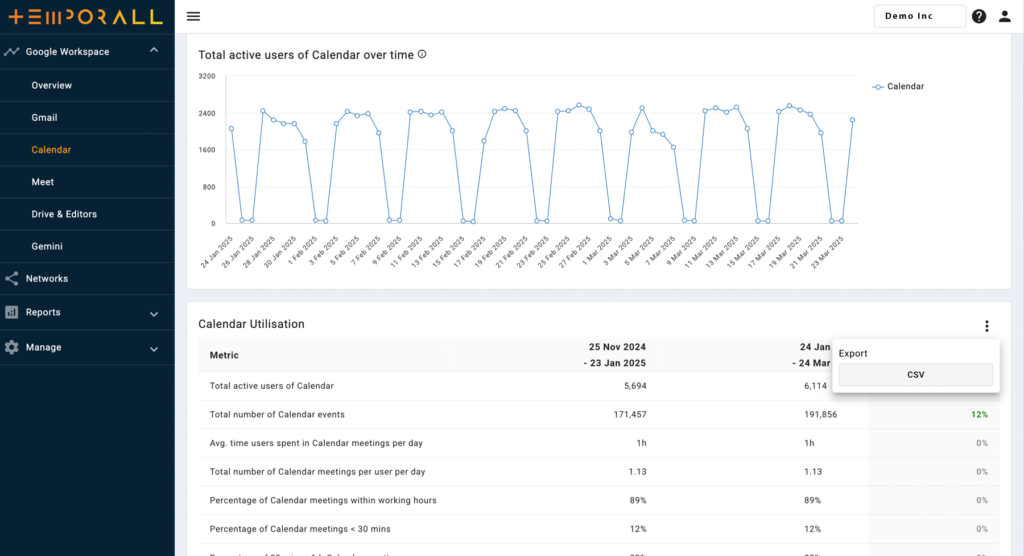
Task: Click 'Total active users of Calendar' row label
Action: coord(272,386)
